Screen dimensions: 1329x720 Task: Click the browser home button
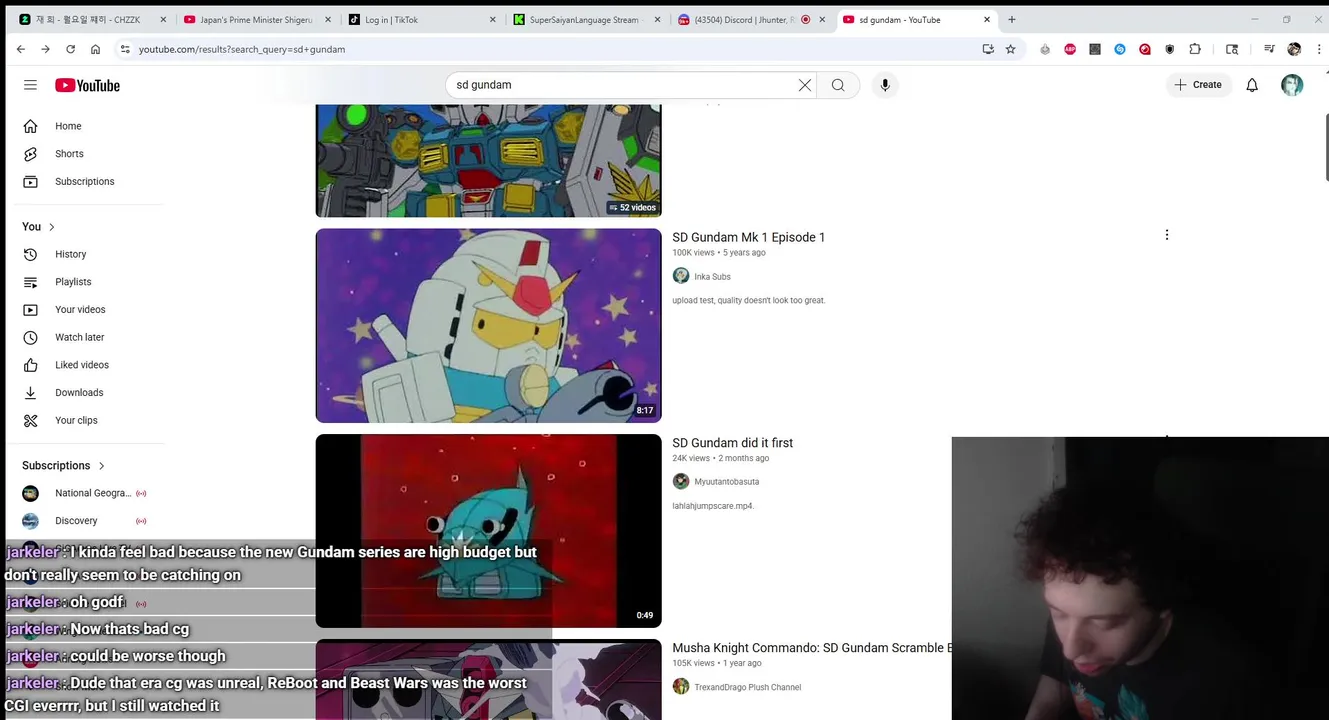point(95,49)
